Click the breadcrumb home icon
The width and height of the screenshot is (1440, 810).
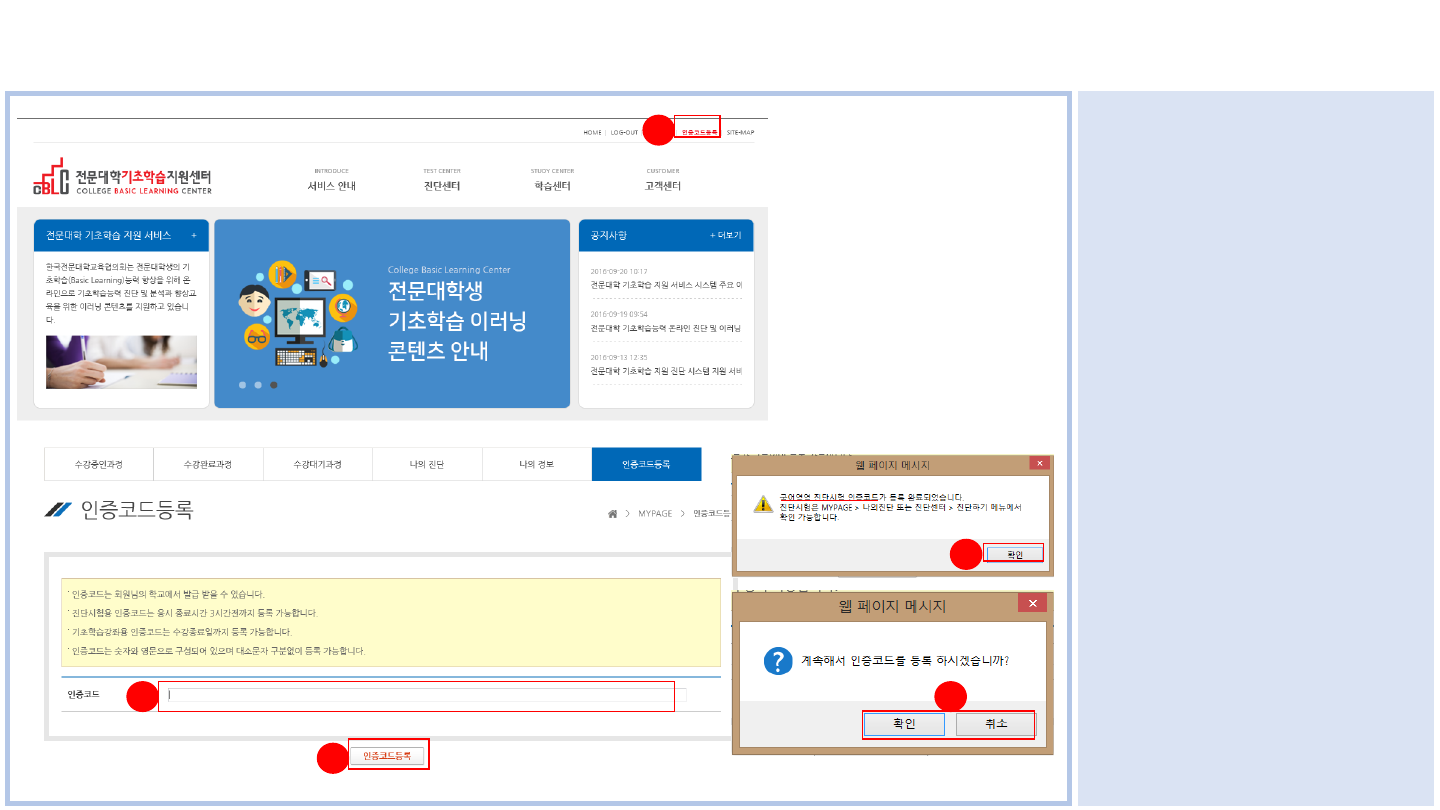[x=612, y=514]
